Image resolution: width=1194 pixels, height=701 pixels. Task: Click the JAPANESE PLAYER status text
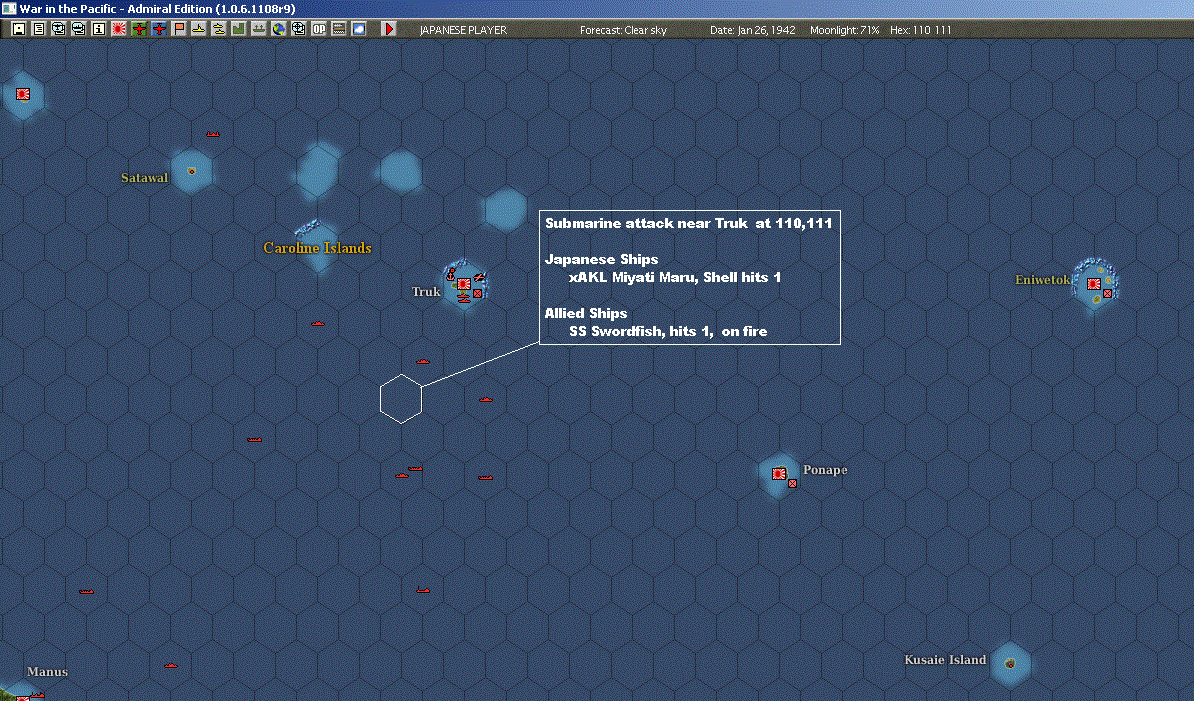463,30
